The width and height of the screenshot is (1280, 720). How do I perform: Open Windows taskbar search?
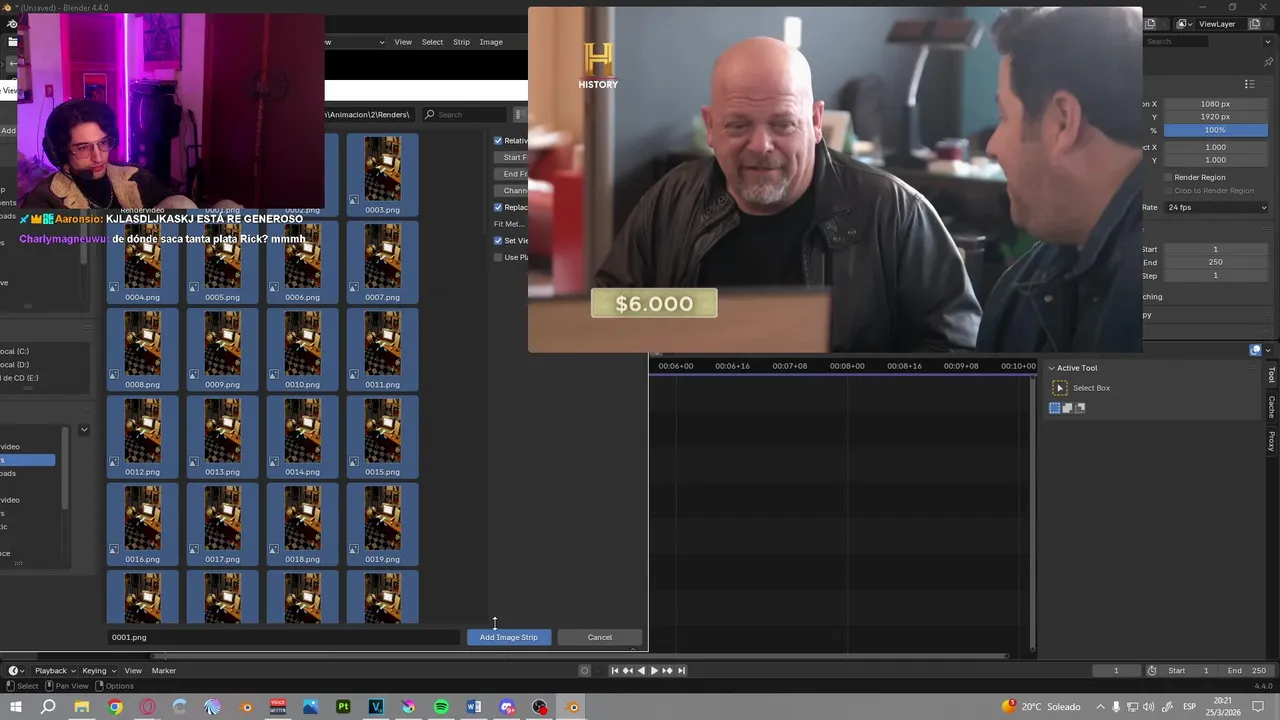click(x=48, y=707)
